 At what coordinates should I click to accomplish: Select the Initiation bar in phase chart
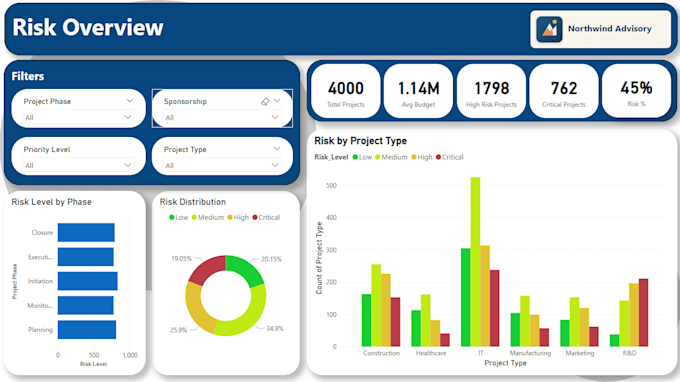[88, 281]
